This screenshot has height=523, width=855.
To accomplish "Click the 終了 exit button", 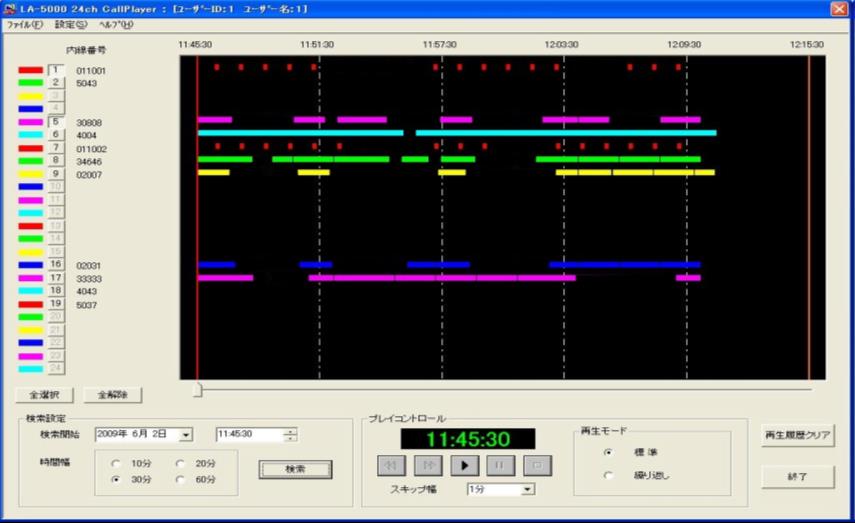I will click(798, 477).
